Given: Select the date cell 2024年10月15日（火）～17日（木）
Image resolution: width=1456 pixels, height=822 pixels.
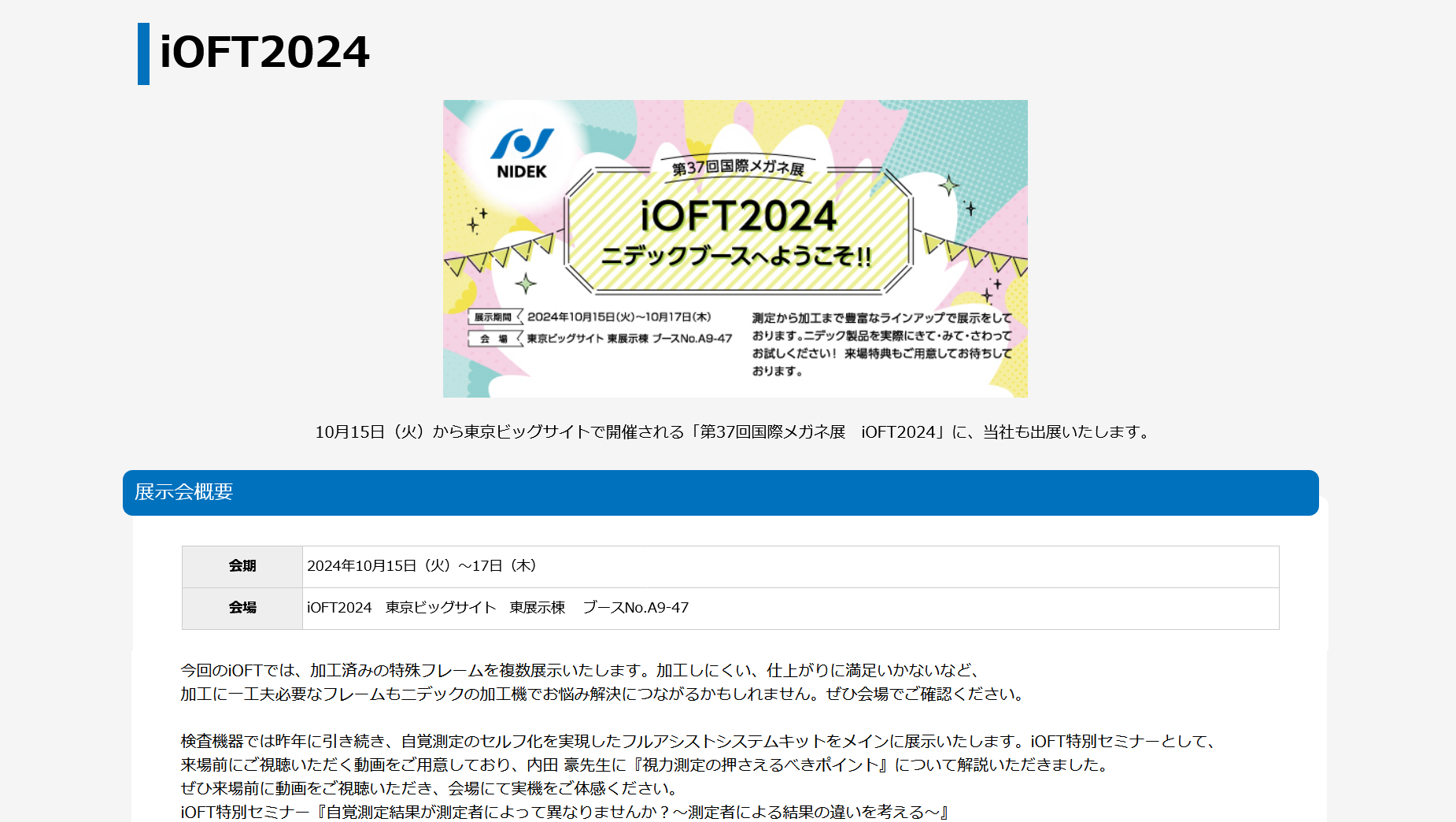Looking at the screenshot, I should [x=791, y=566].
